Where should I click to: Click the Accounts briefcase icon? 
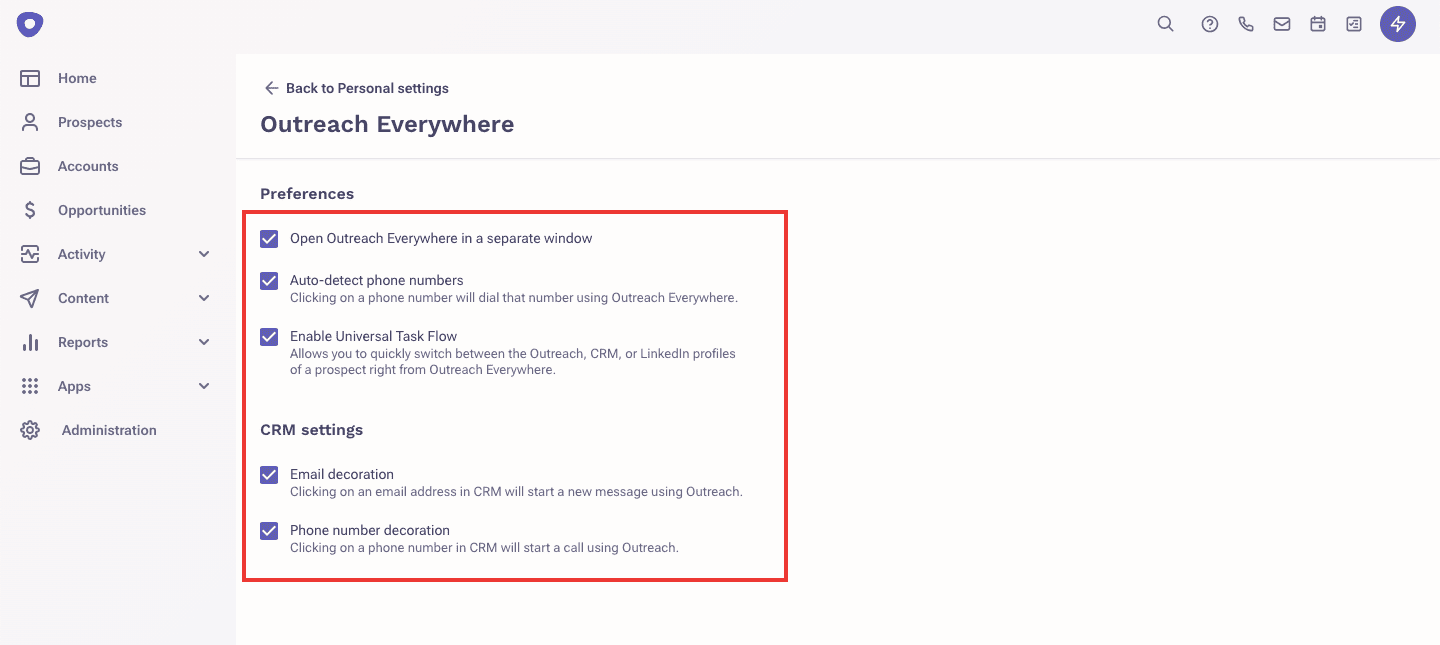pyautogui.click(x=30, y=166)
